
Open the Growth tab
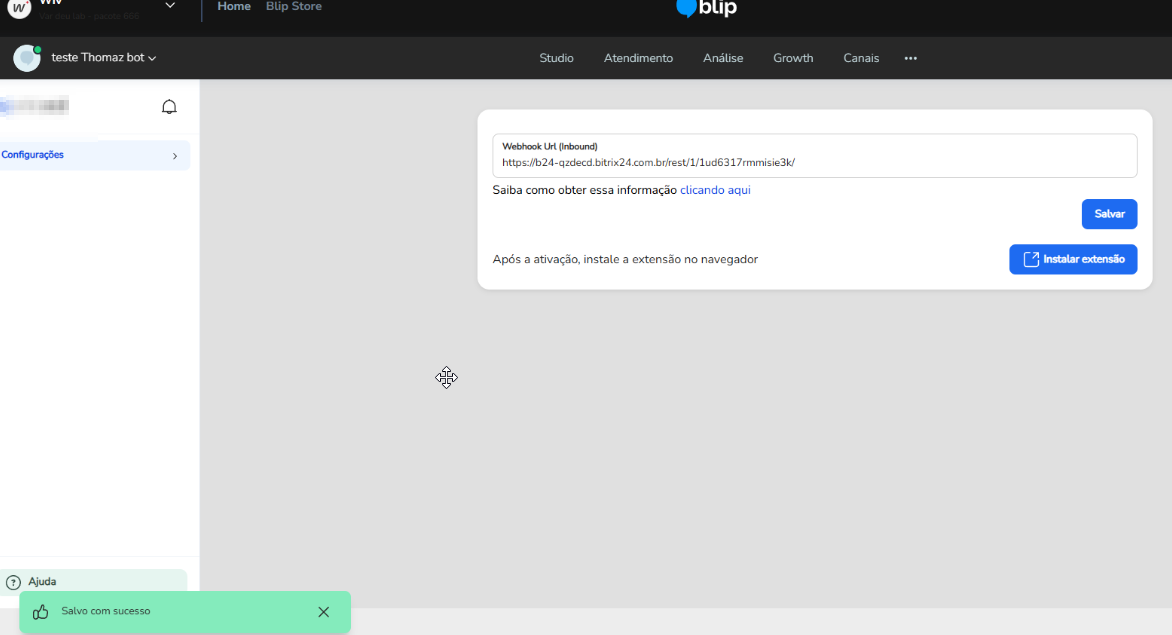click(793, 58)
